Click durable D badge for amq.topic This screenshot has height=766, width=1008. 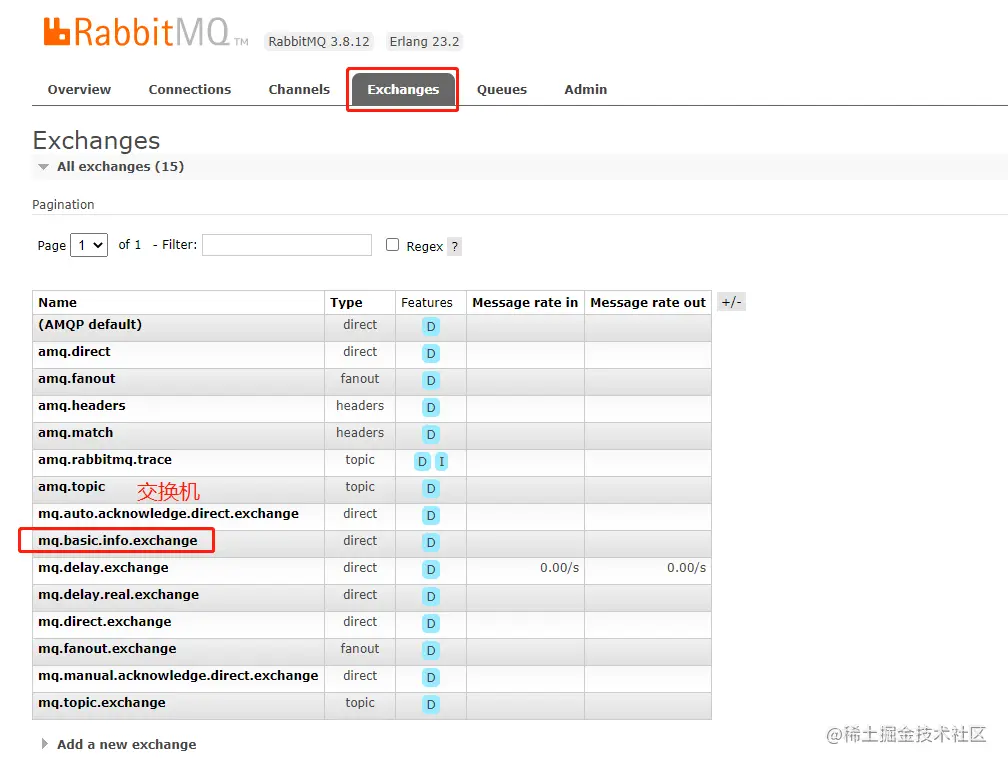point(431,488)
